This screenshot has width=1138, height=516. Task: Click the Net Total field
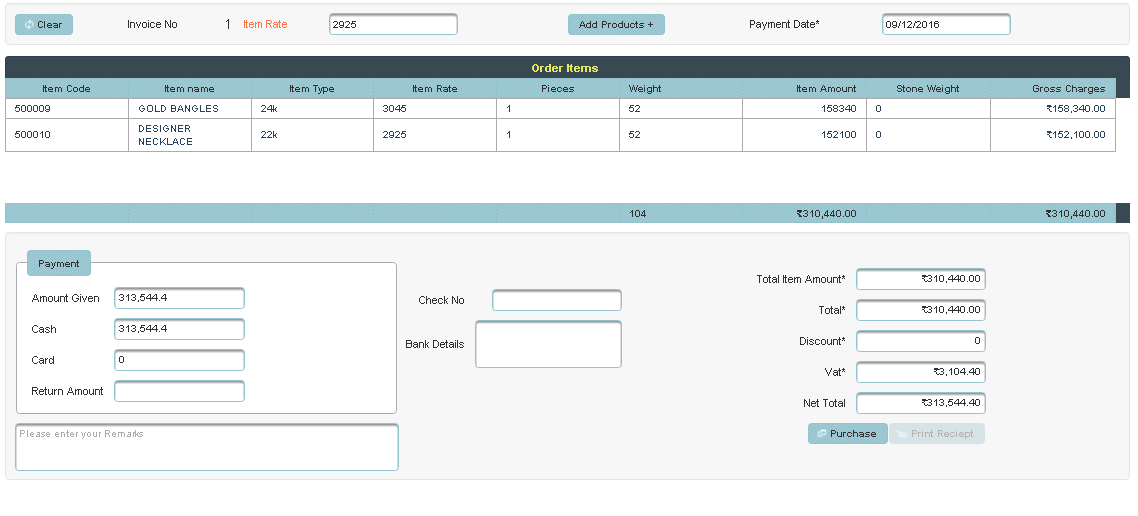[x=920, y=403]
